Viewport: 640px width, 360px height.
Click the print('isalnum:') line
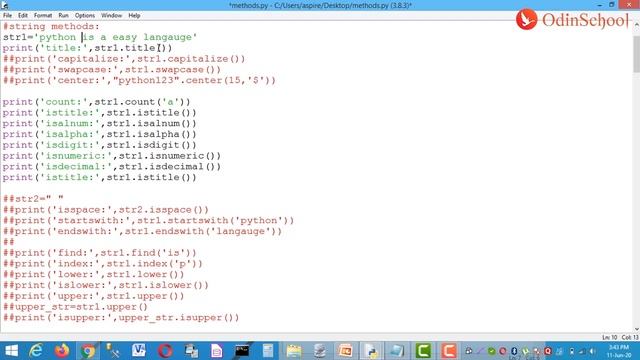(100, 124)
